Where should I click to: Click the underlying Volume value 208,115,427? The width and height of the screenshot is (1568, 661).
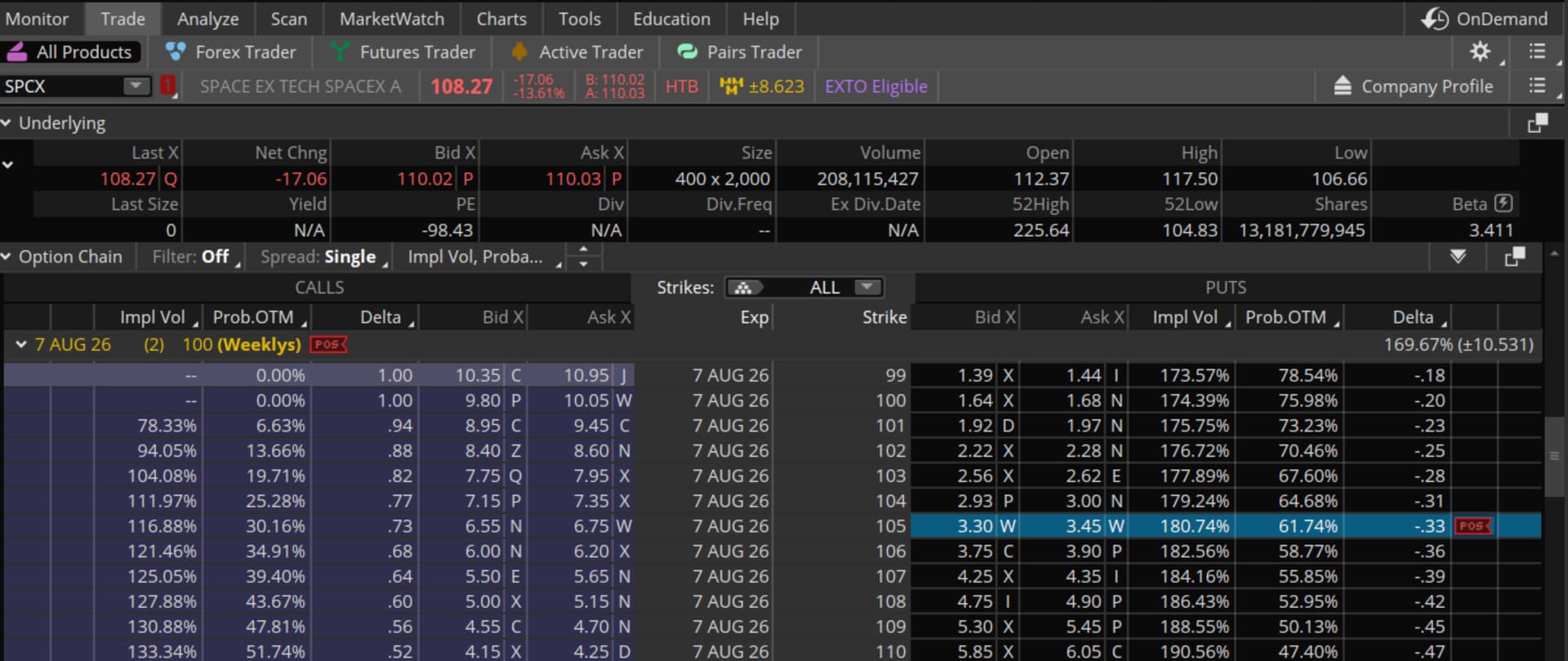coord(868,179)
